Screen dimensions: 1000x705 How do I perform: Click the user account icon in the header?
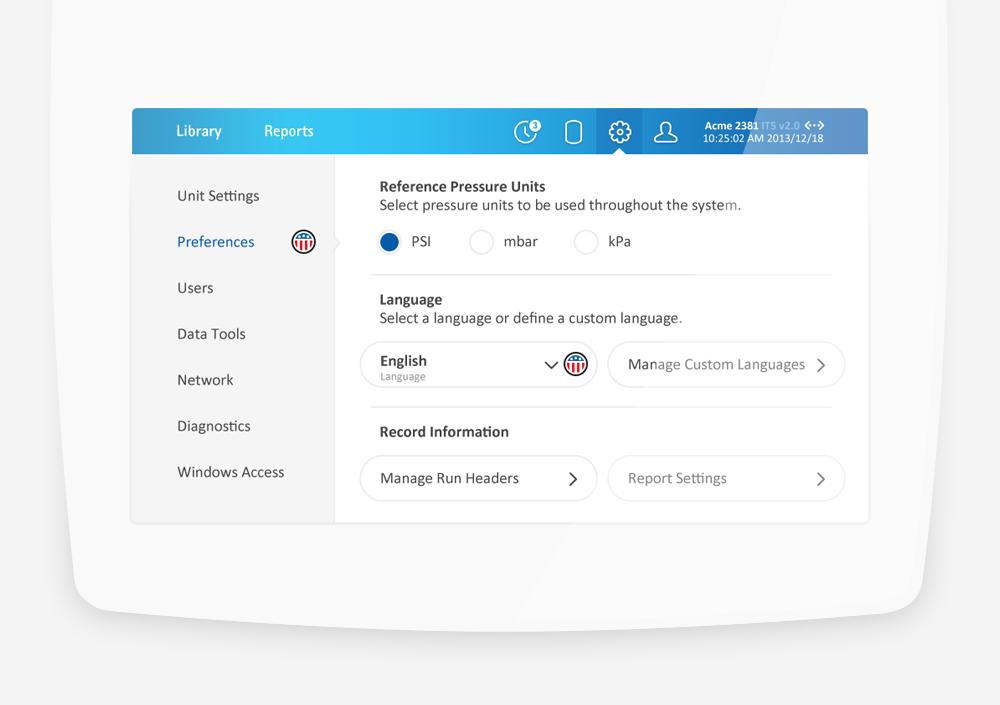pyautogui.click(x=666, y=131)
